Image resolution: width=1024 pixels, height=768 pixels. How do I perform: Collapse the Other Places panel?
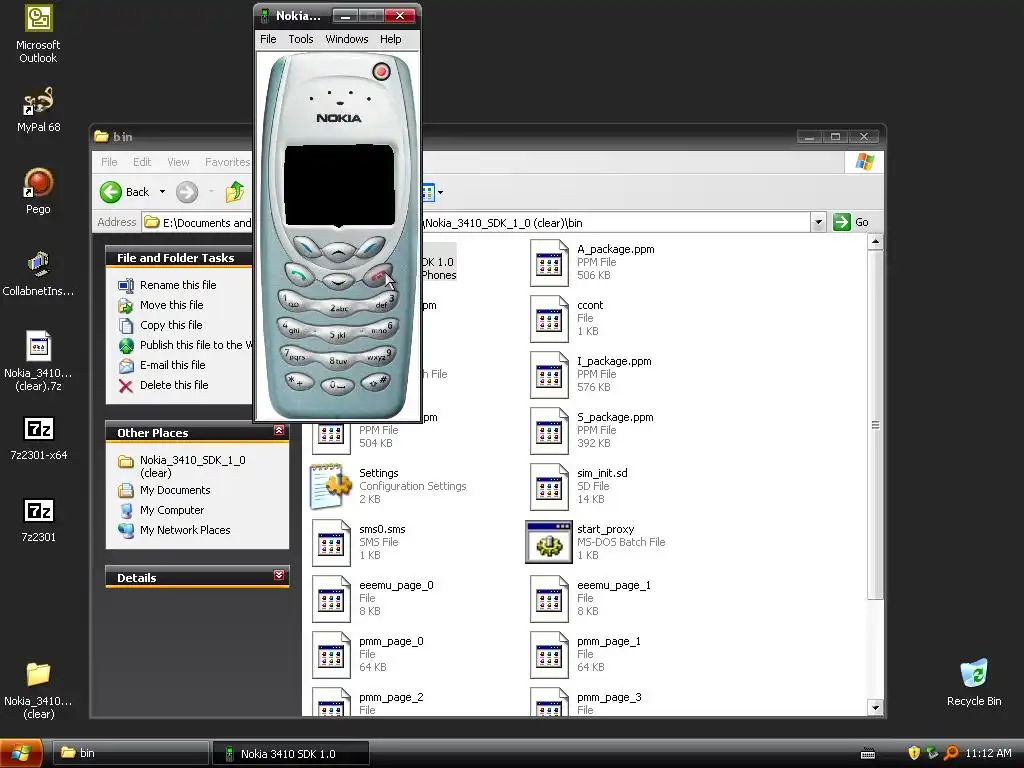pos(279,431)
